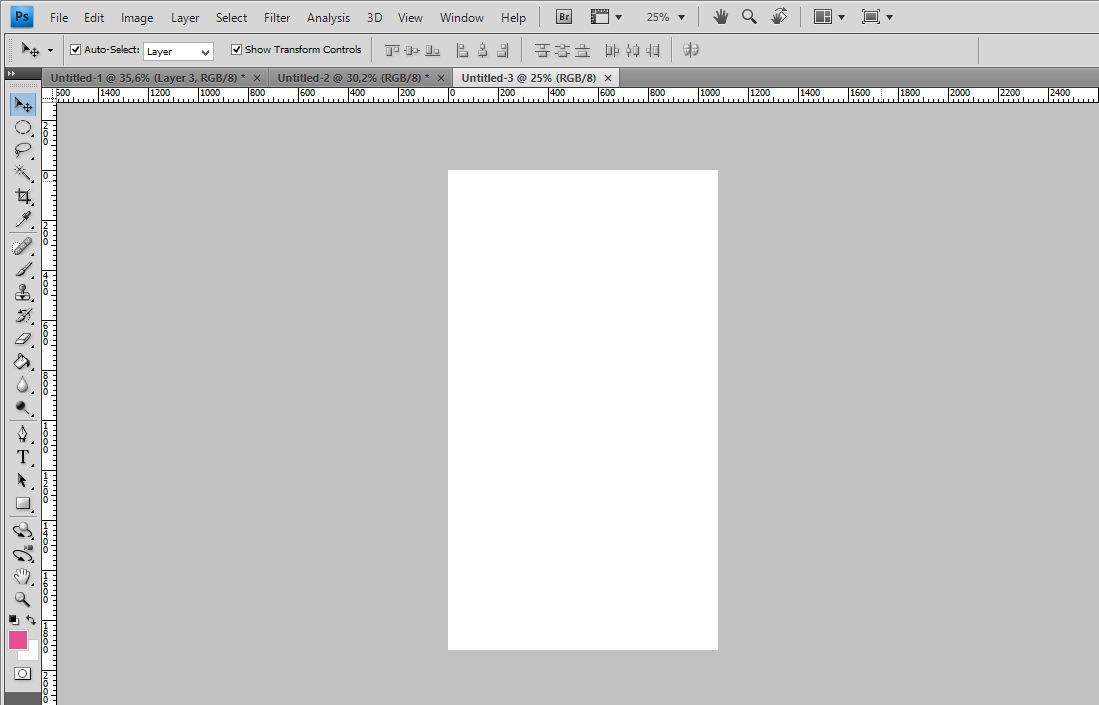Align horizontal centers of layers
This screenshot has width=1099, height=705.
(x=482, y=50)
